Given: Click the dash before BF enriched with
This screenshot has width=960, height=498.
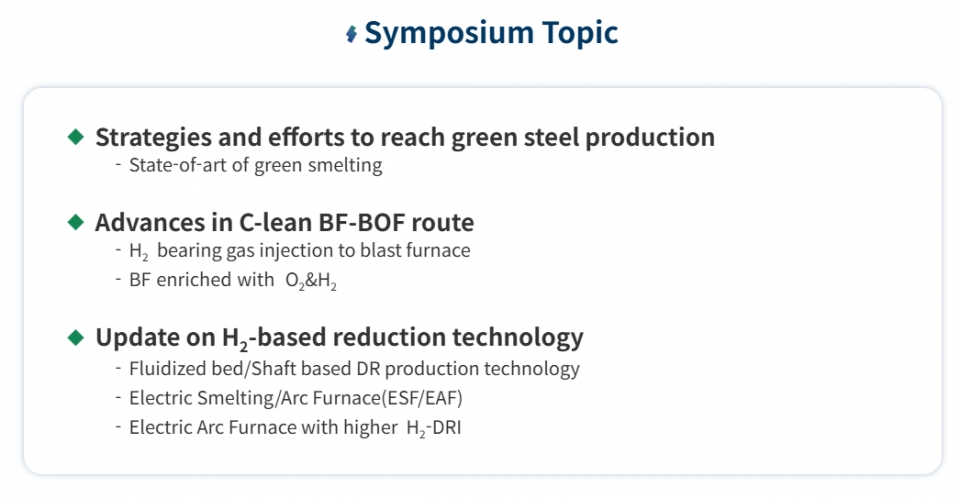Looking at the screenshot, I should tap(118, 281).
